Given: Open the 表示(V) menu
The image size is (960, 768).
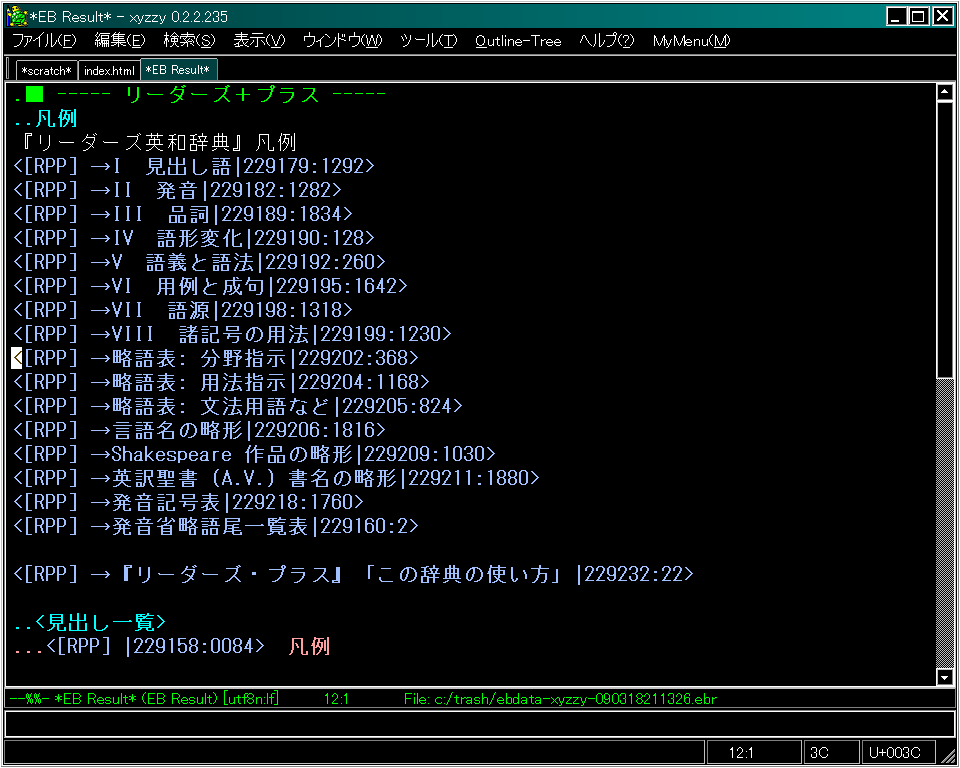Looking at the screenshot, I should point(259,41).
